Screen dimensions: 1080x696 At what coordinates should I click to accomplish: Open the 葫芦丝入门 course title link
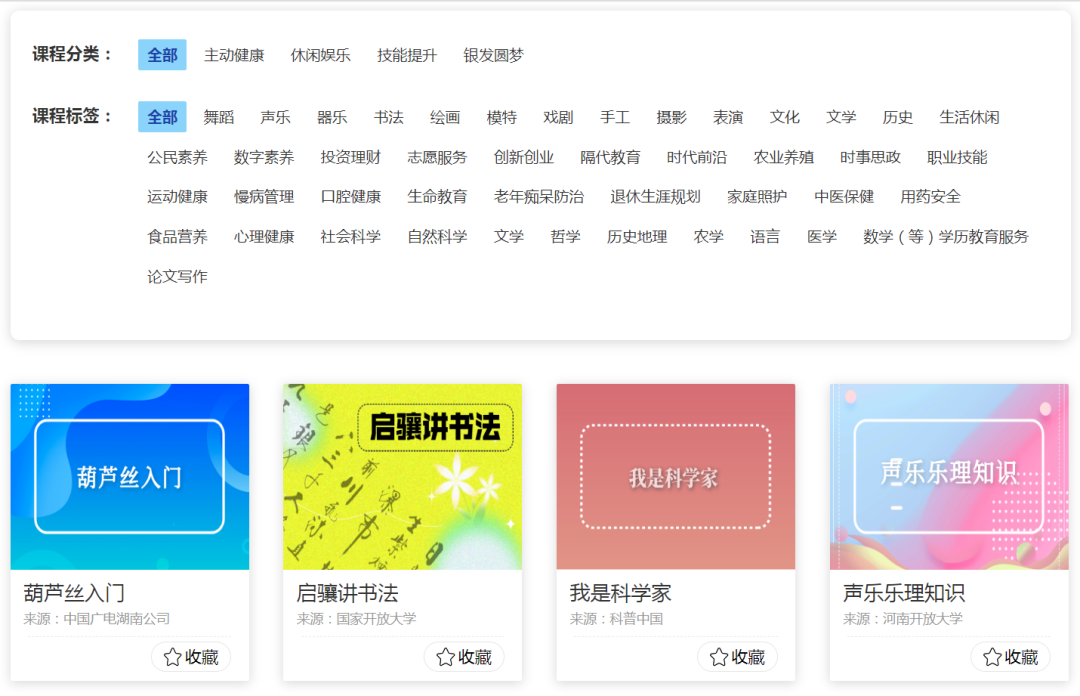pyautogui.click(x=74, y=593)
